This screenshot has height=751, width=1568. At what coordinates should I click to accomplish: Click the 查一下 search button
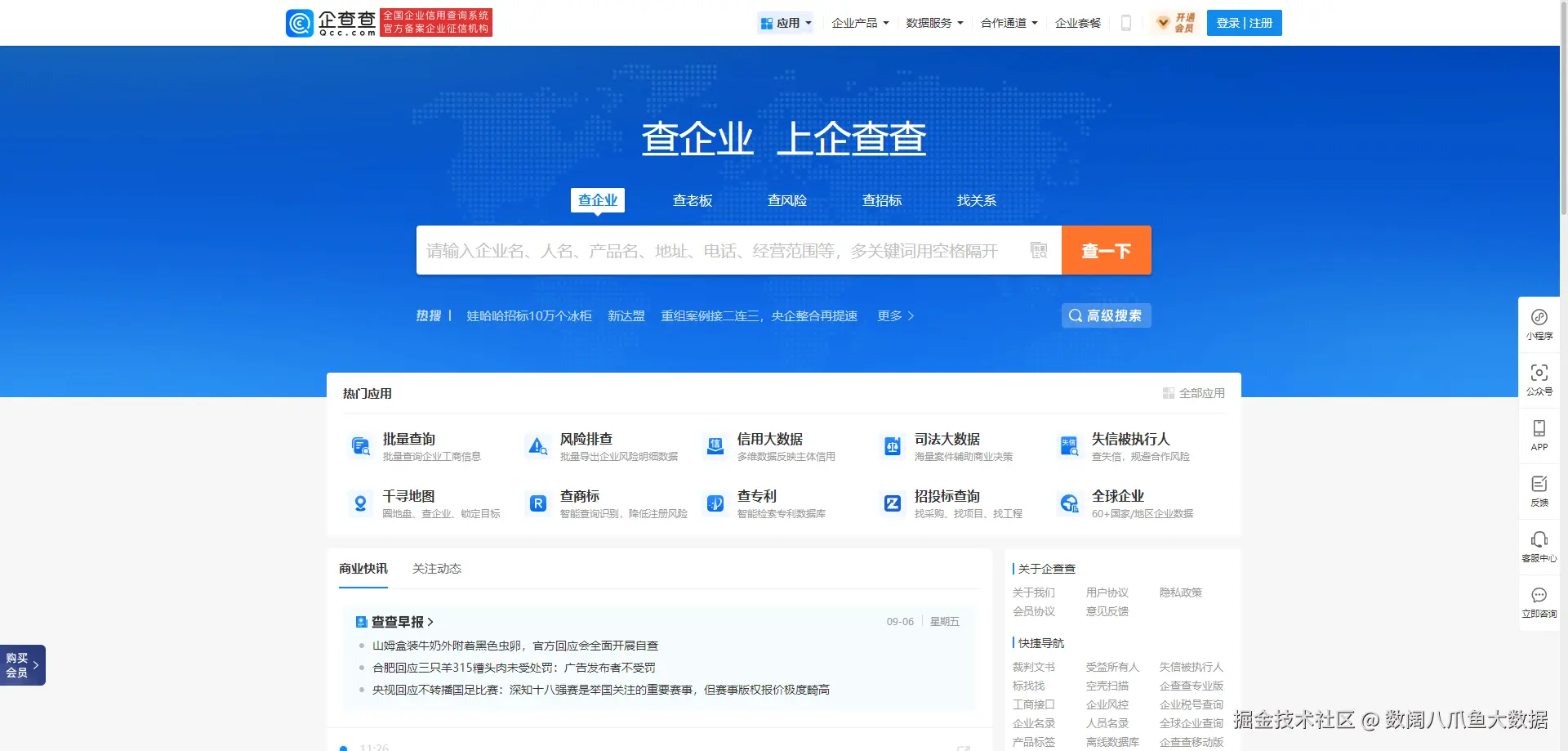[x=1107, y=250]
